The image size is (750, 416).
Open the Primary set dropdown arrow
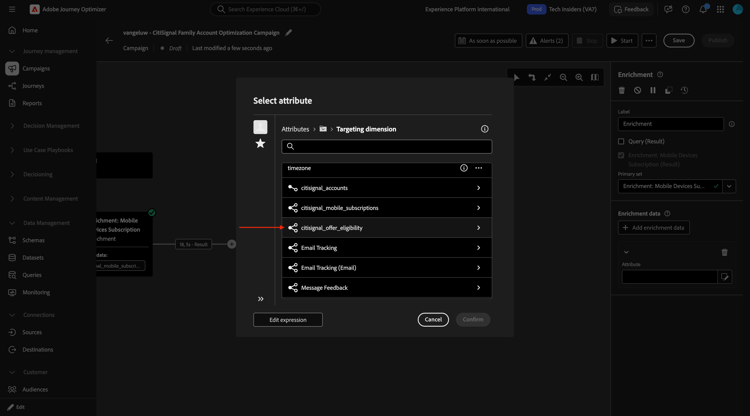(x=729, y=186)
